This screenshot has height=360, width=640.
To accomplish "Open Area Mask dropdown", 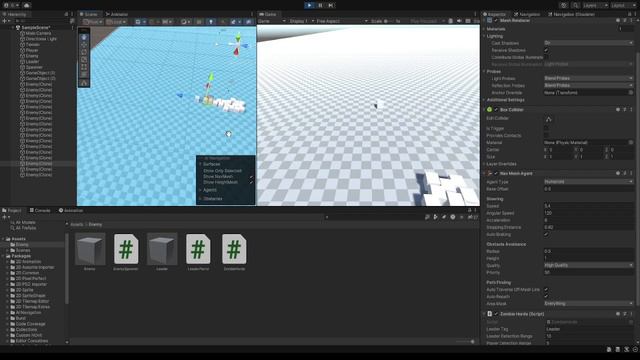I will coord(589,304).
